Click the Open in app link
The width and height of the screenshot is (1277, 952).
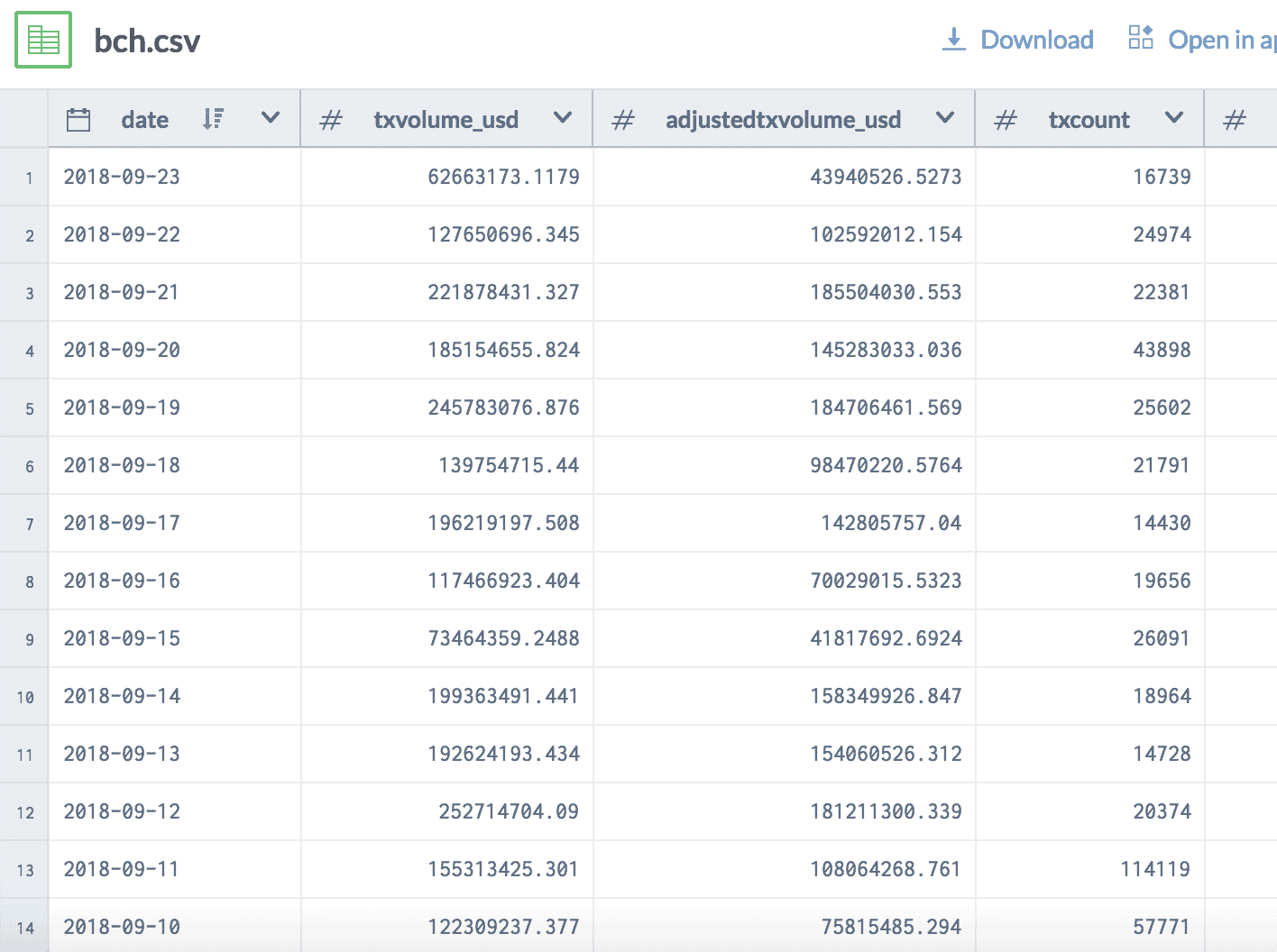[x=1222, y=40]
